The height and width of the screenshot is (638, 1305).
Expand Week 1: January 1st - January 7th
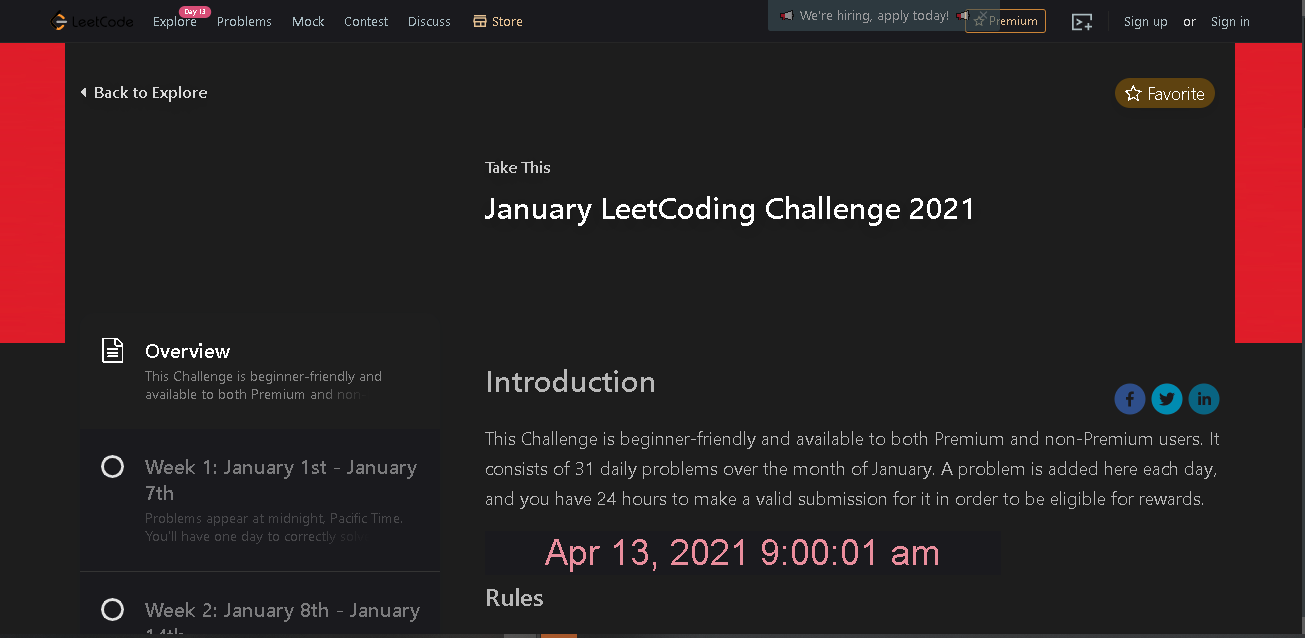tap(260, 500)
